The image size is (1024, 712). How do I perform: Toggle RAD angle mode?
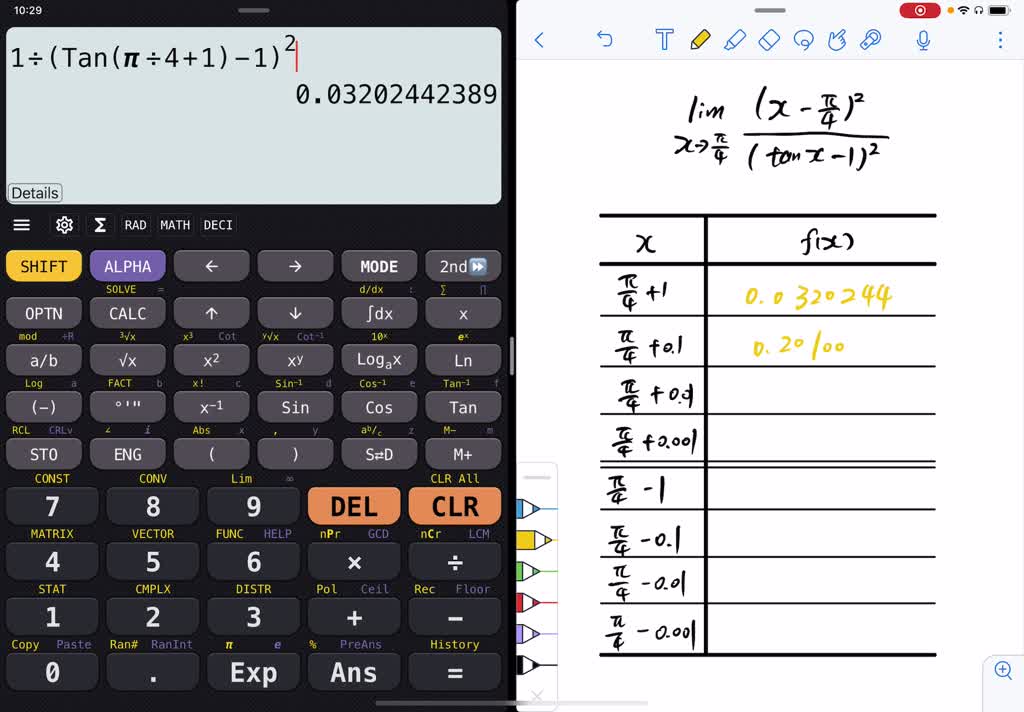coord(135,225)
